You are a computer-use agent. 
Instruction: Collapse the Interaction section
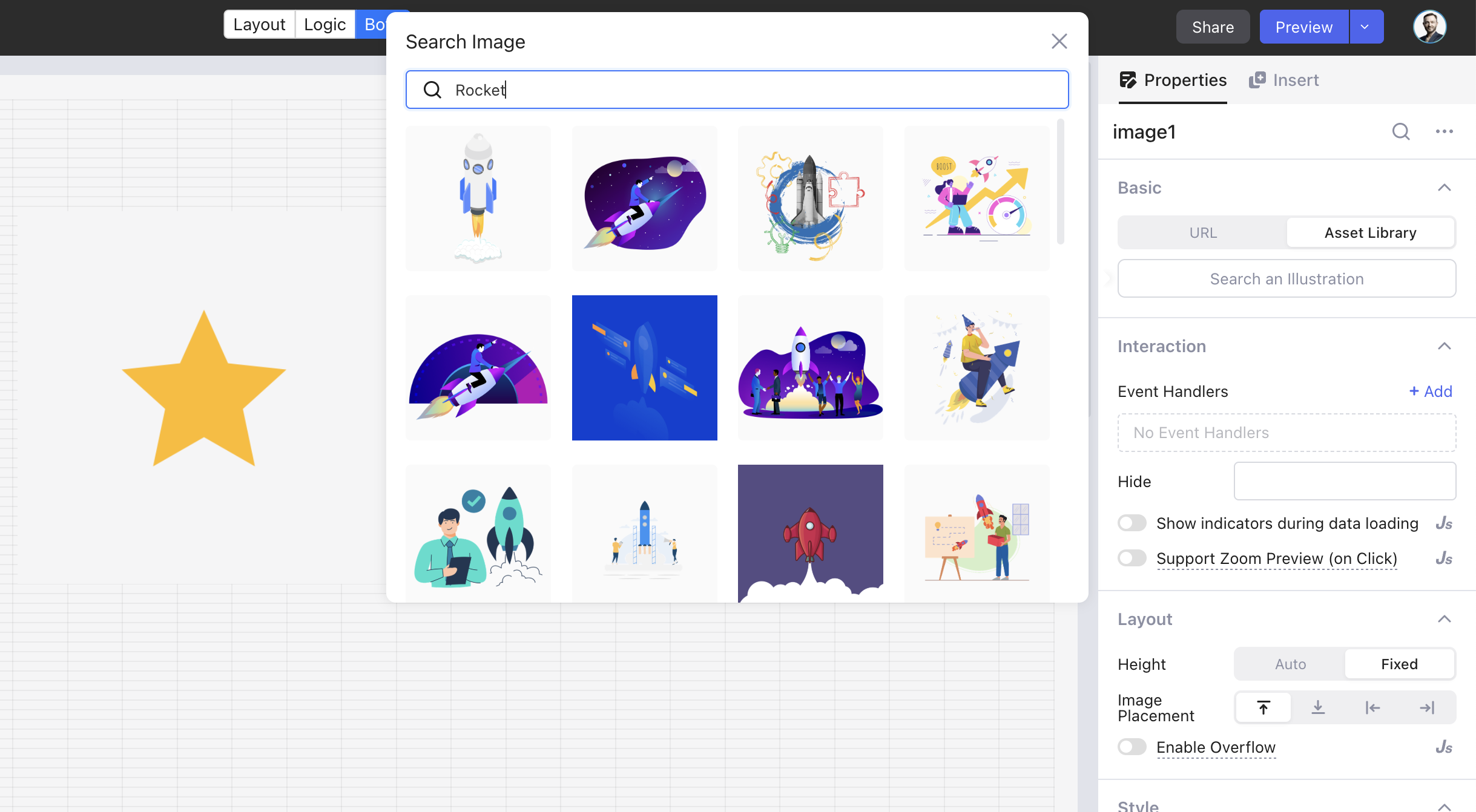(1444, 346)
